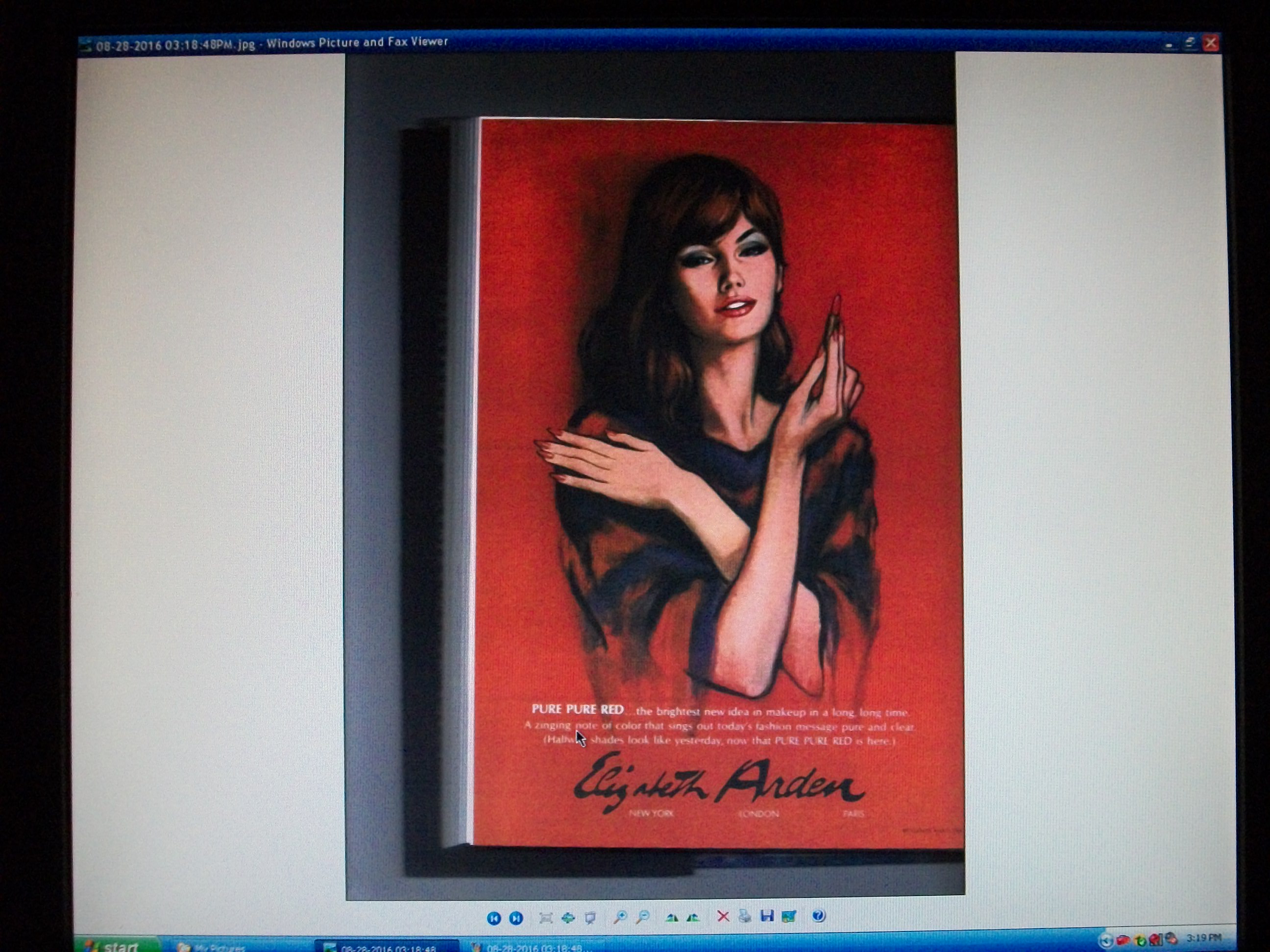This screenshot has height=952, width=1270.
Task: Go to the previous image
Action: (494, 918)
